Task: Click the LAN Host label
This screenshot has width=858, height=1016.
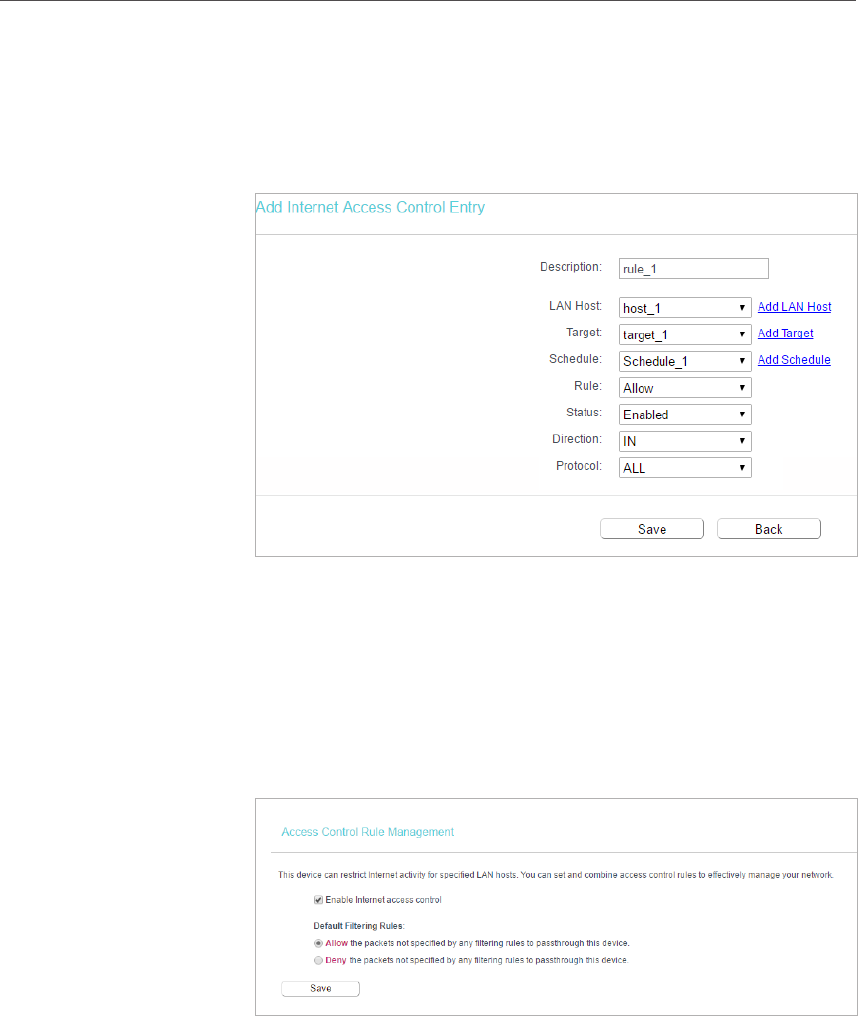Action: (575, 306)
